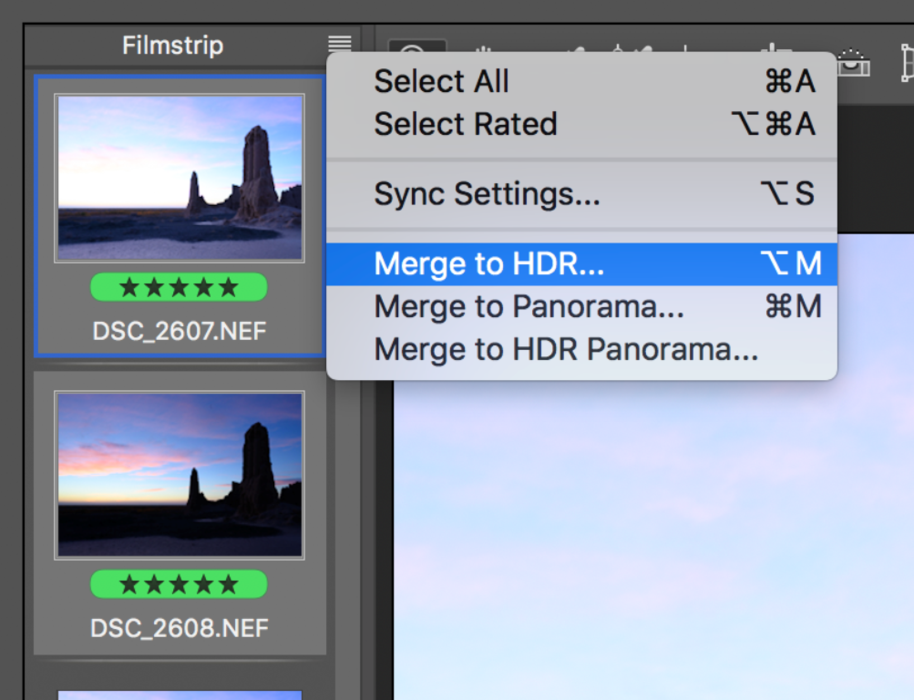Image resolution: width=914 pixels, height=700 pixels.
Task: Select the DSC_2607.NEF thumbnail image
Action: tap(180, 178)
